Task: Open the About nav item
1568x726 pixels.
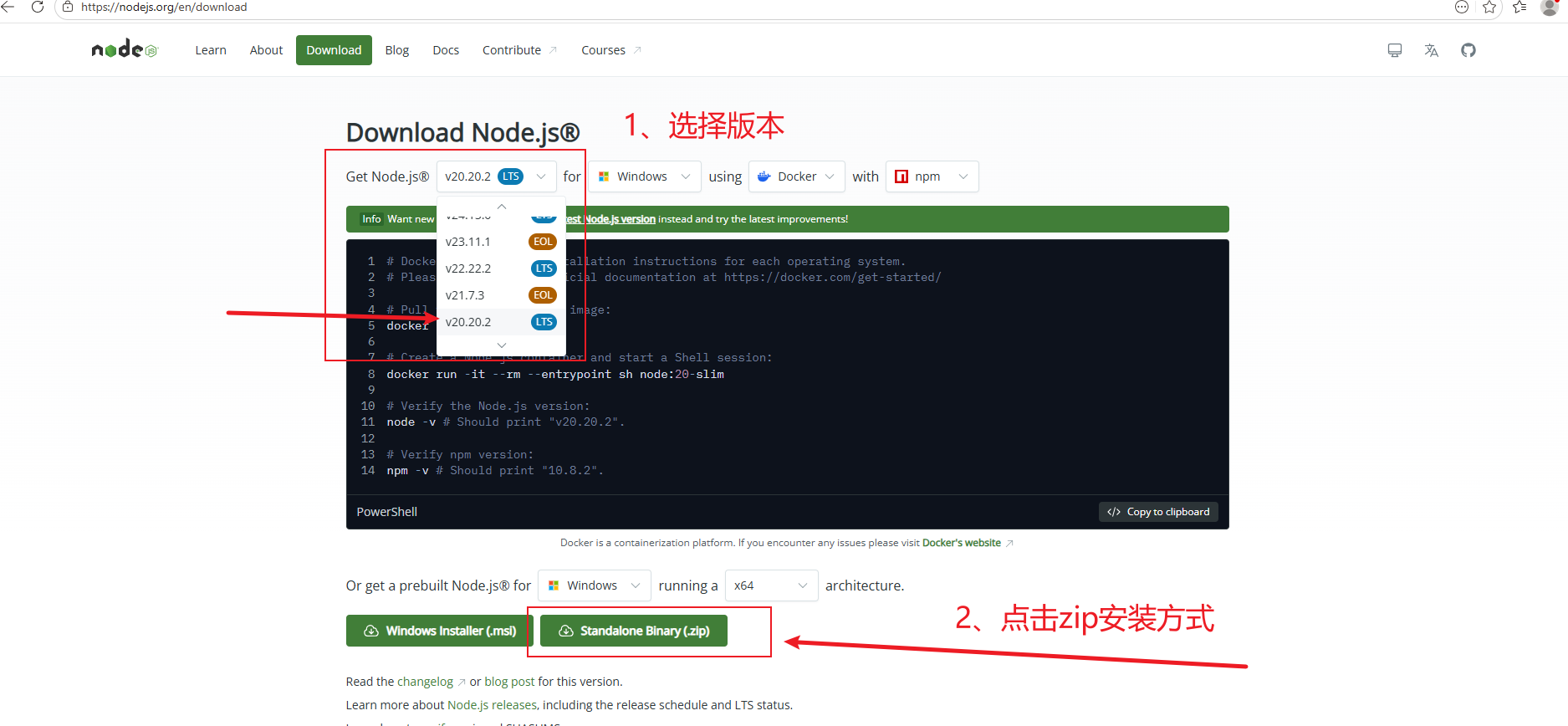Action: 266,50
